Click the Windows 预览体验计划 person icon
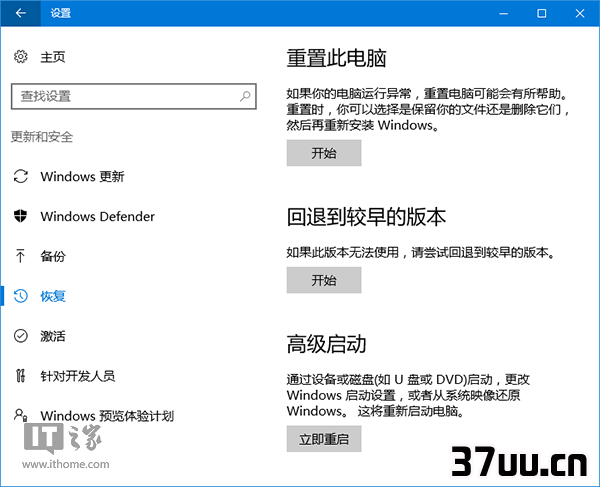 coord(20,415)
